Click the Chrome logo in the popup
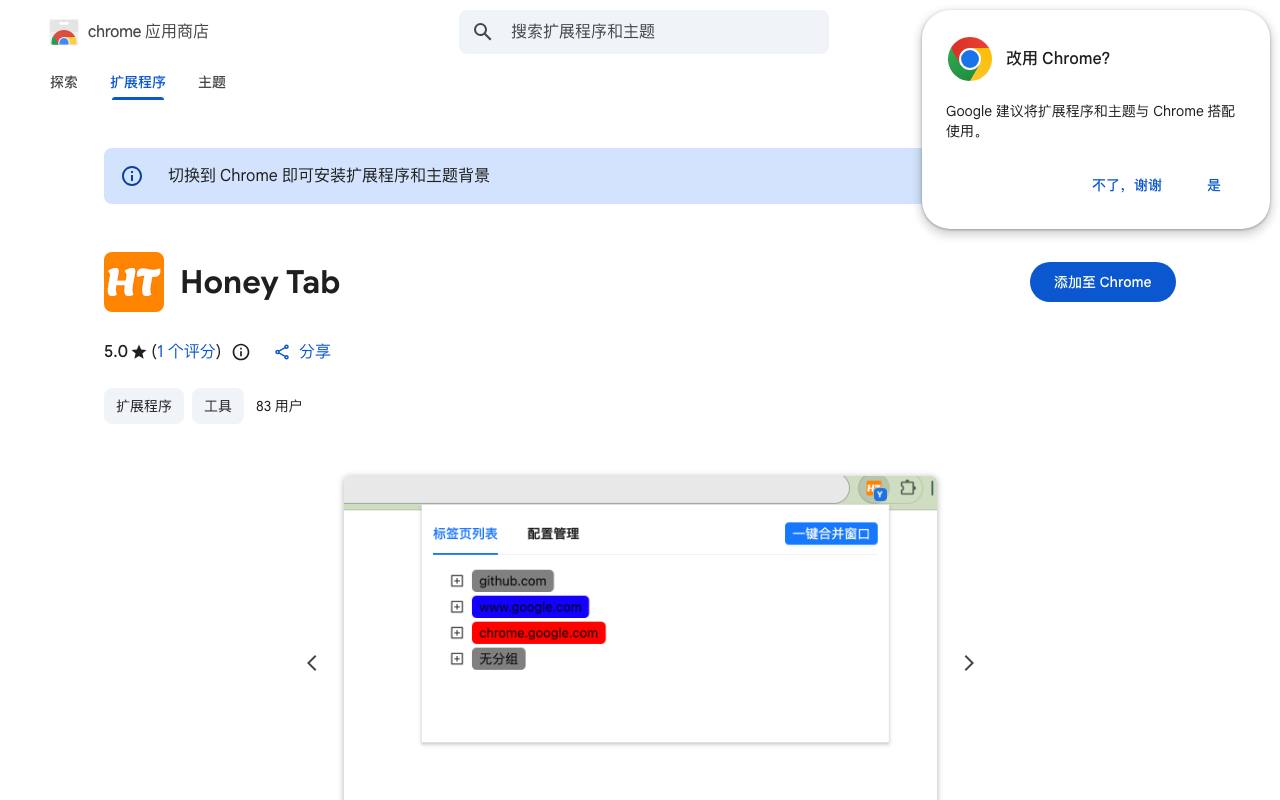Viewport: 1280px width, 800px height. [x=970, y=59]
